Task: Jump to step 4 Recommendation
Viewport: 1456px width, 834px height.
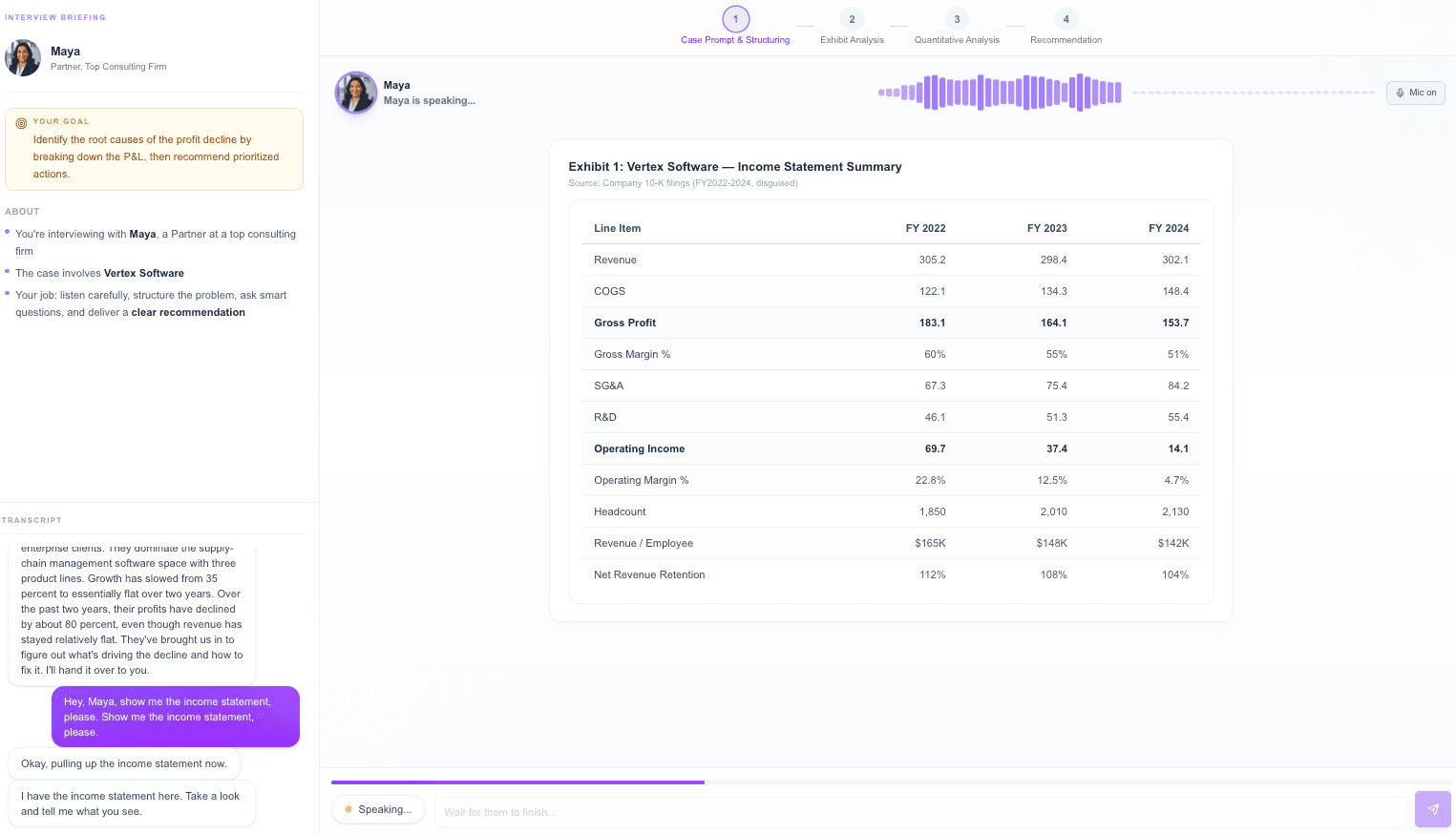Action: click(1066, 19)
